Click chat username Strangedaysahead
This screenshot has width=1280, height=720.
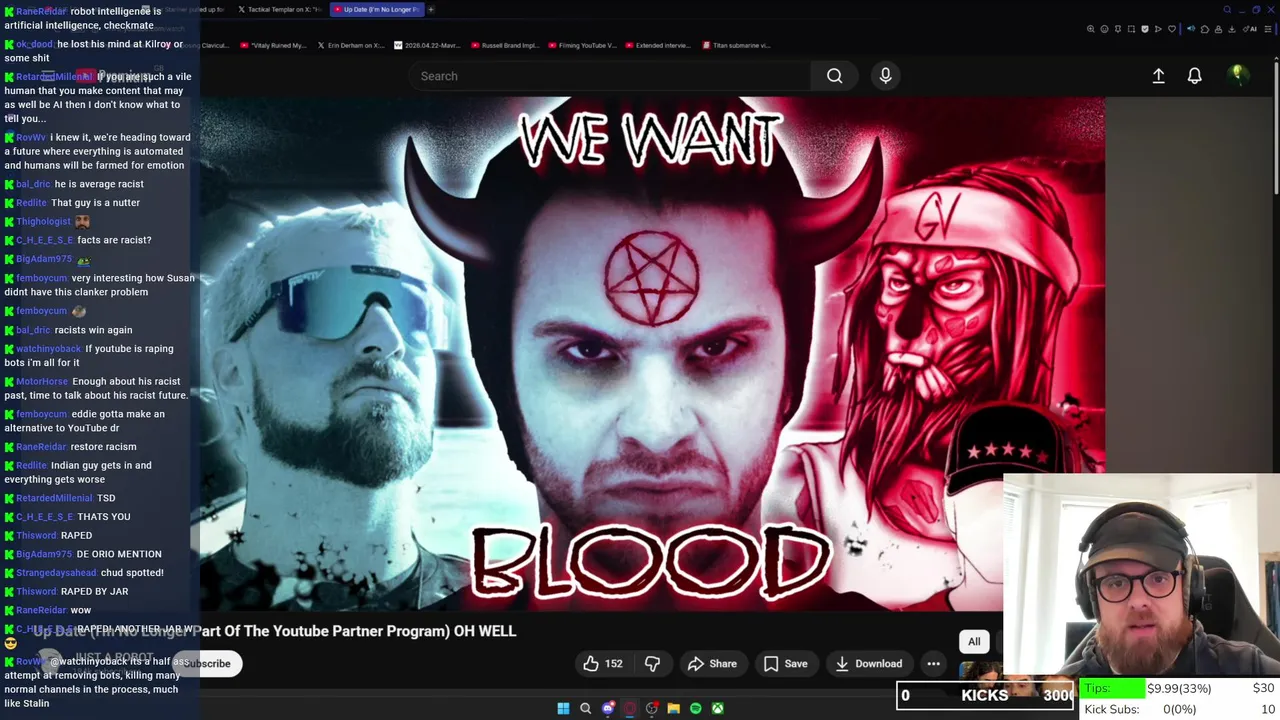[x=56, y=573]
